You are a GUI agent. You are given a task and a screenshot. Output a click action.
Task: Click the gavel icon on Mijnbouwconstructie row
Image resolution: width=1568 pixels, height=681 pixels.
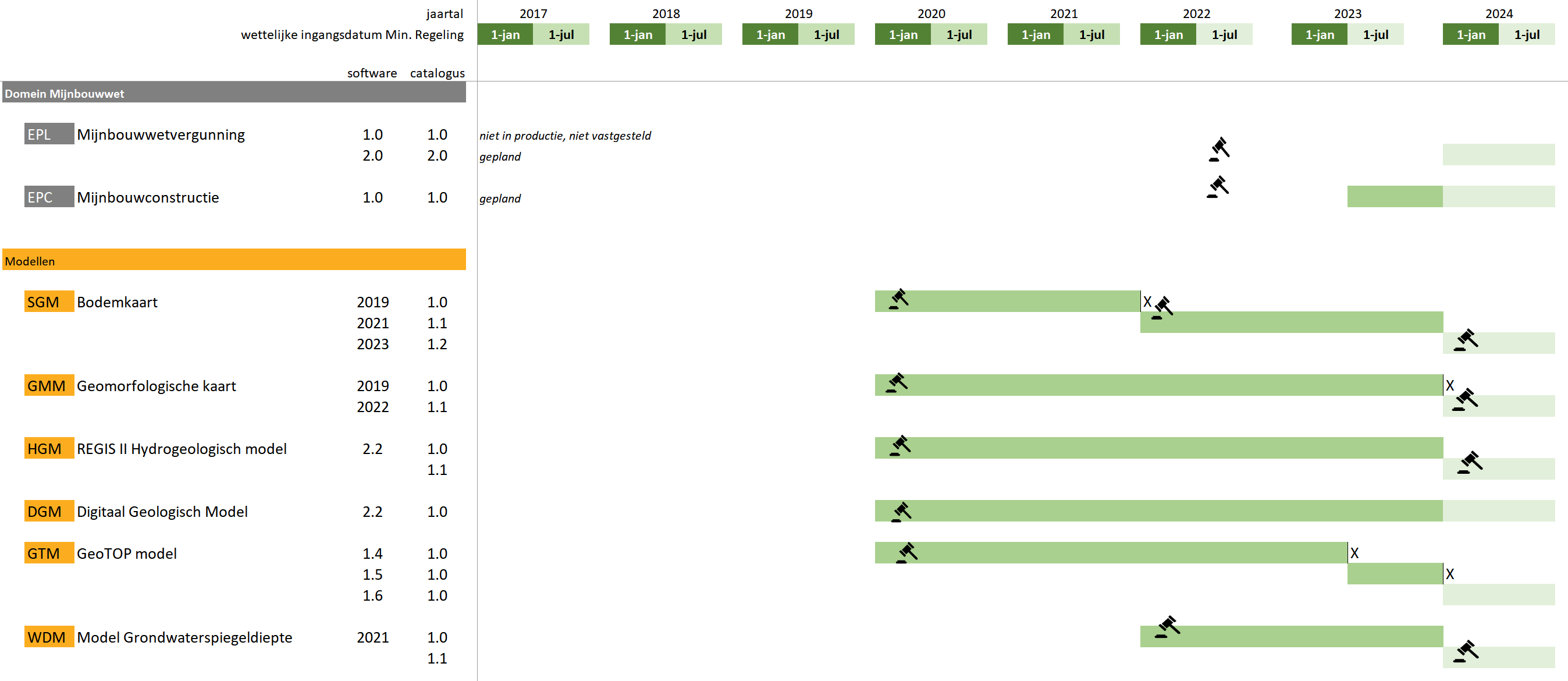1217,187
